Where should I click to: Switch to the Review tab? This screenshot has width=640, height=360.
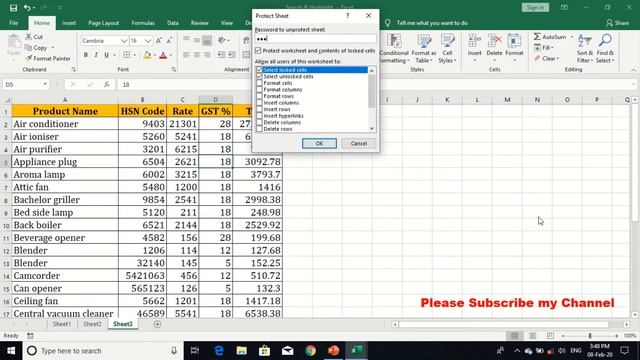click(200, 23)
